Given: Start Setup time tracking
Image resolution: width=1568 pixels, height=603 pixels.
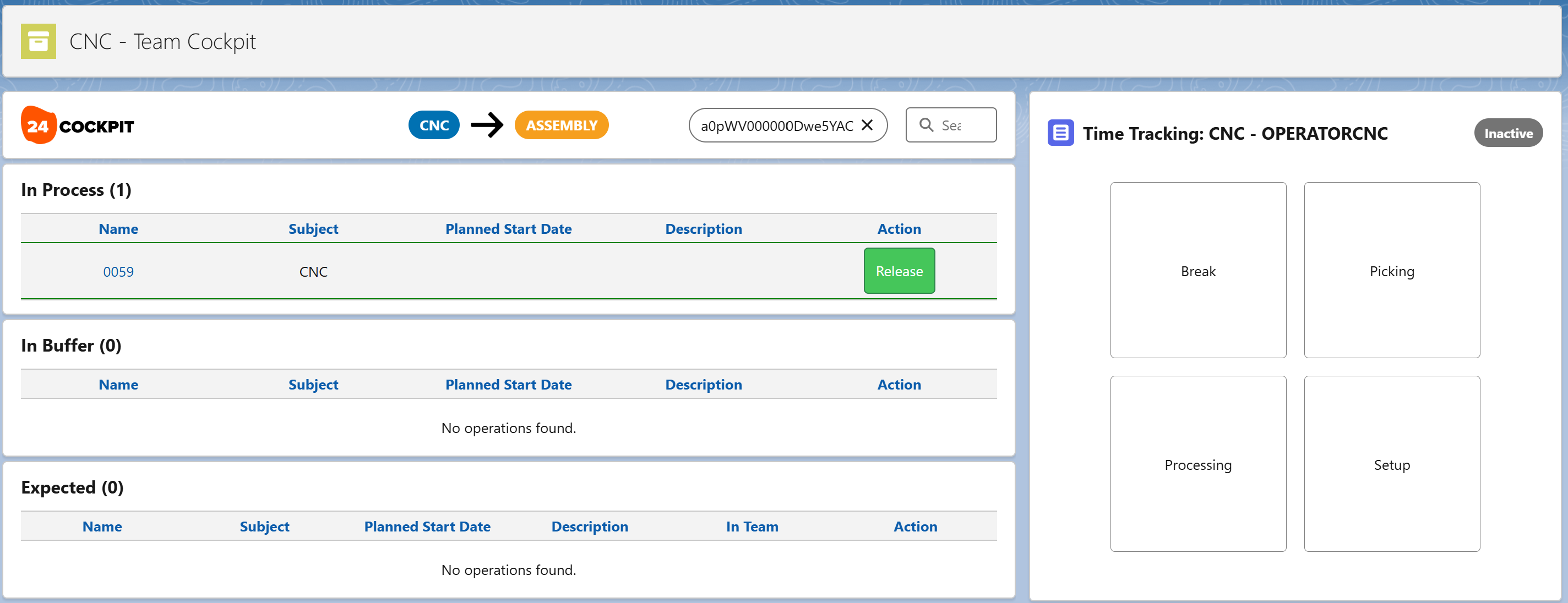Looking at the screenshot, I should pyautogui.click(x=1391, y=464).
